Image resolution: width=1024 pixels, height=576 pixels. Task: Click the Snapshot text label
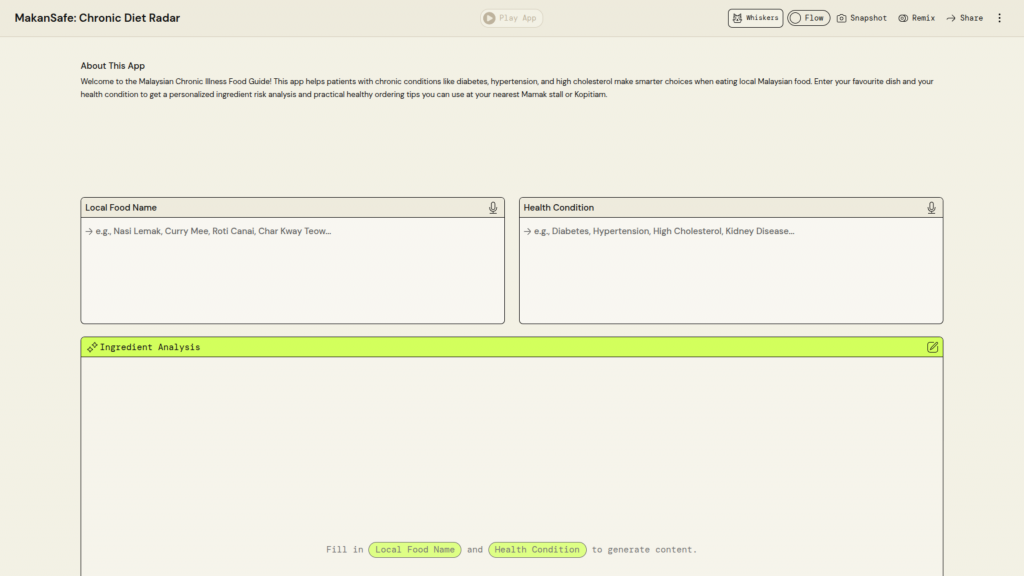(x=868, y=18)
